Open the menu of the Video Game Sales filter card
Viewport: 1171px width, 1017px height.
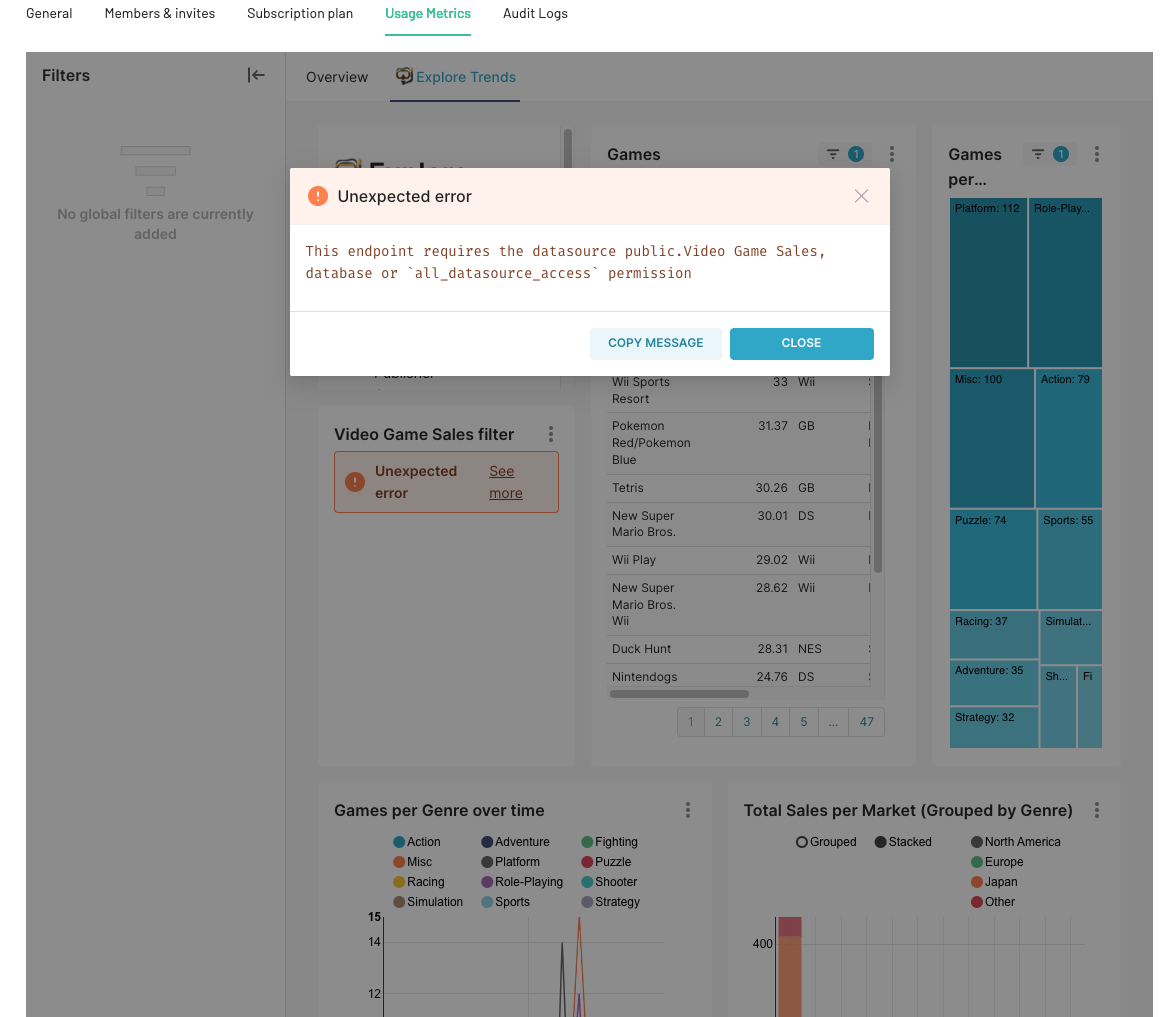click(x=550, y=434)
